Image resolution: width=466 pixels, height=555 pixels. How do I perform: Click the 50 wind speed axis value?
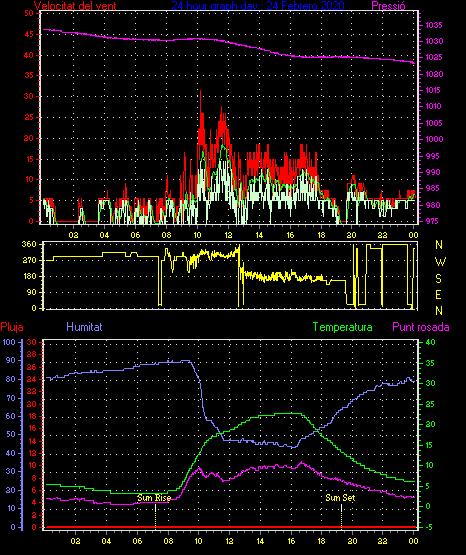point(29,13)
